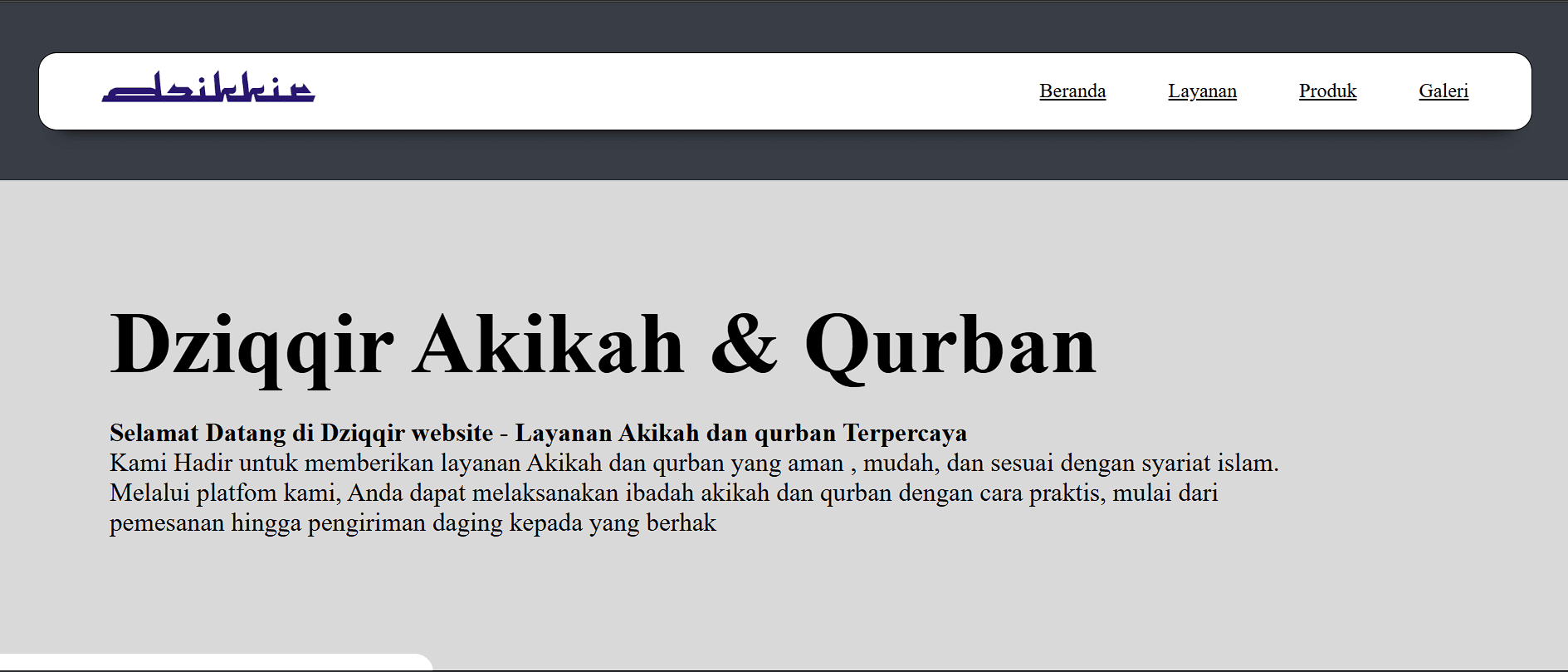Click the white rounded card at the bottom left
Screen dimensions: 1568x672
[x=216, y=663]
